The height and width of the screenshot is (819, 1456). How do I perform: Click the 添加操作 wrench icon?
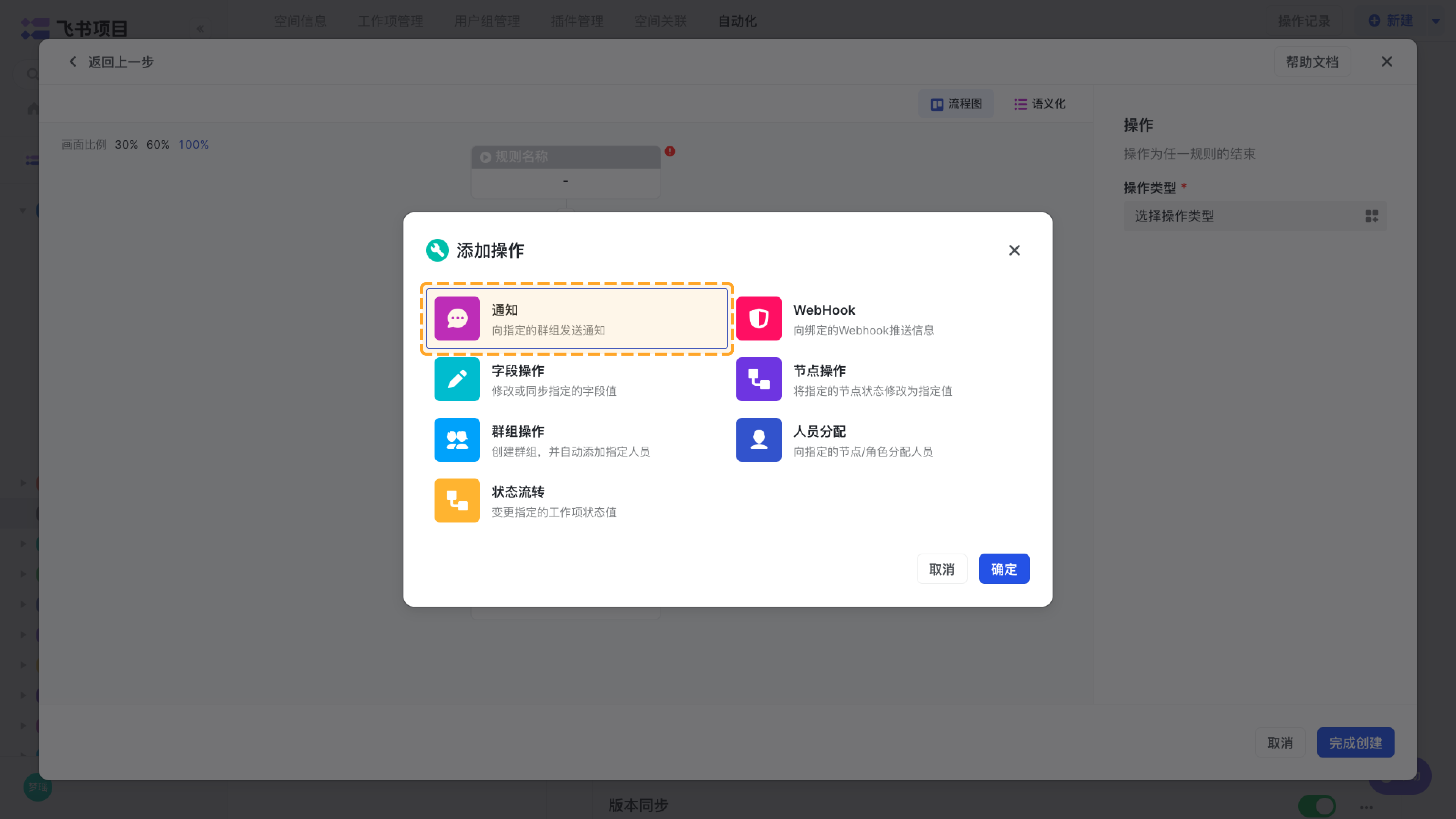pyautogui.click(x=437, y=250)
